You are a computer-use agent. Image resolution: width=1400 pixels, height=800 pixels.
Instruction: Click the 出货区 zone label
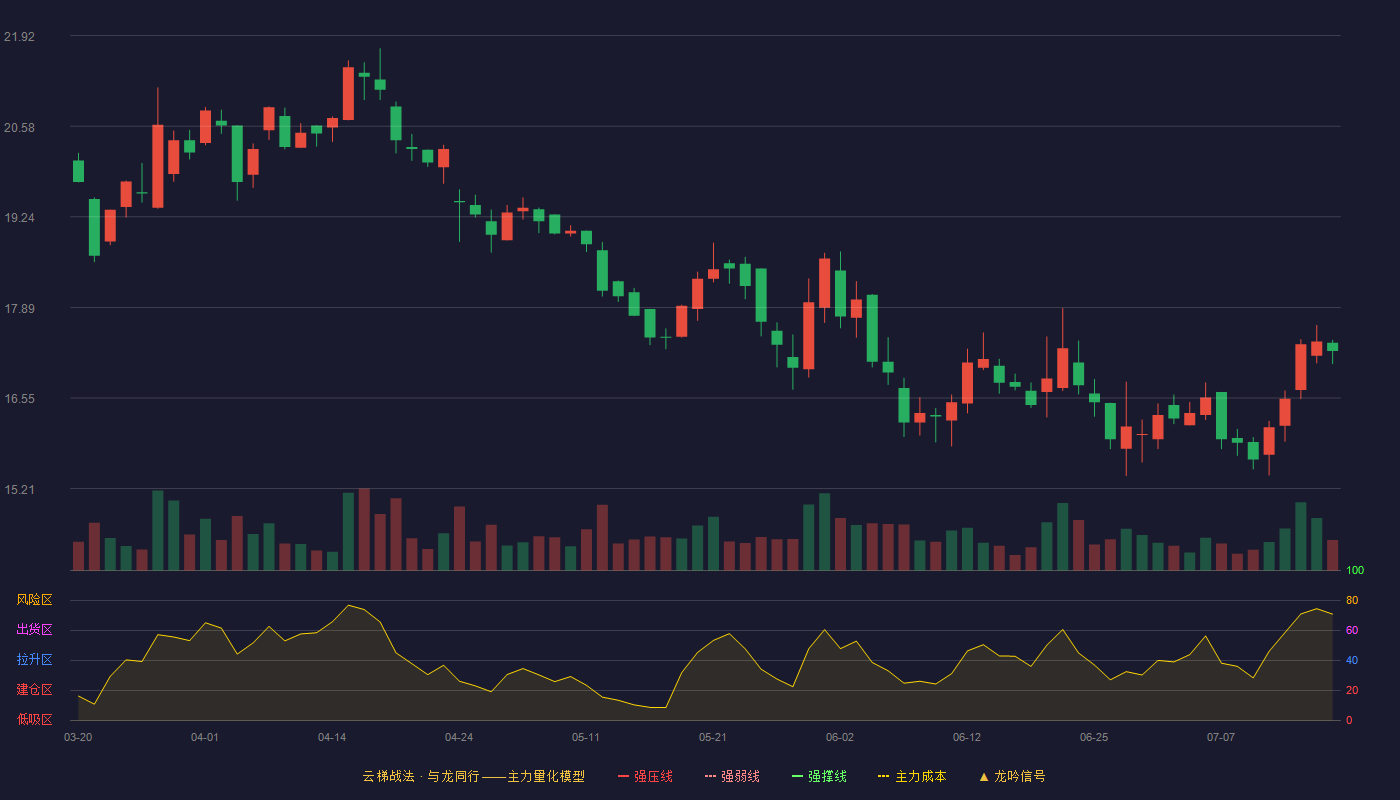[34, 630]
